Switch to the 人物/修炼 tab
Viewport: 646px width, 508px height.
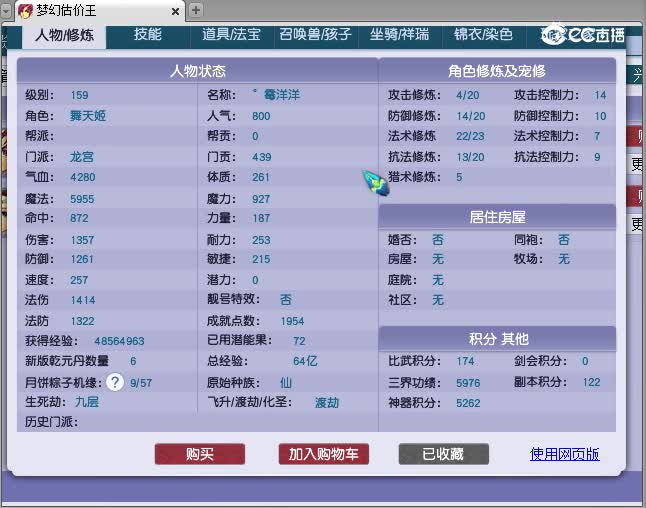click(x=65, y=35)
